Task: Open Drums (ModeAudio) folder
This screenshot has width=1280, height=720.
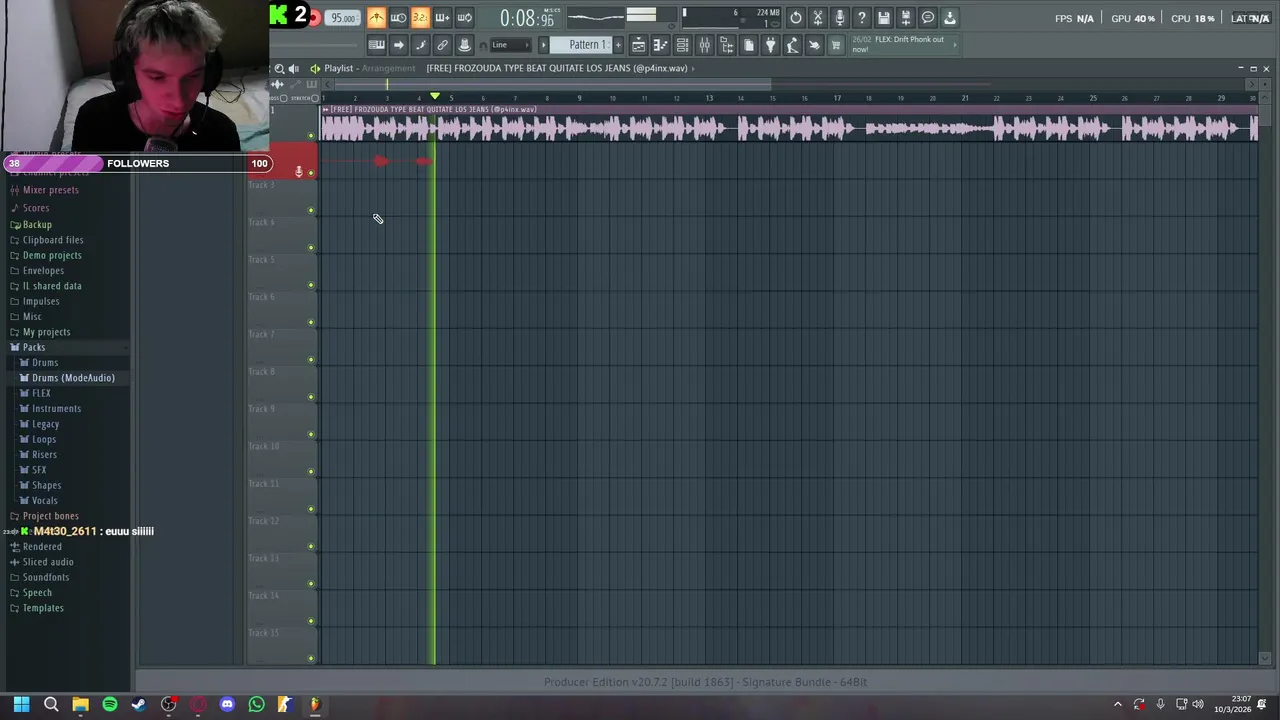Action: [73, 378]
